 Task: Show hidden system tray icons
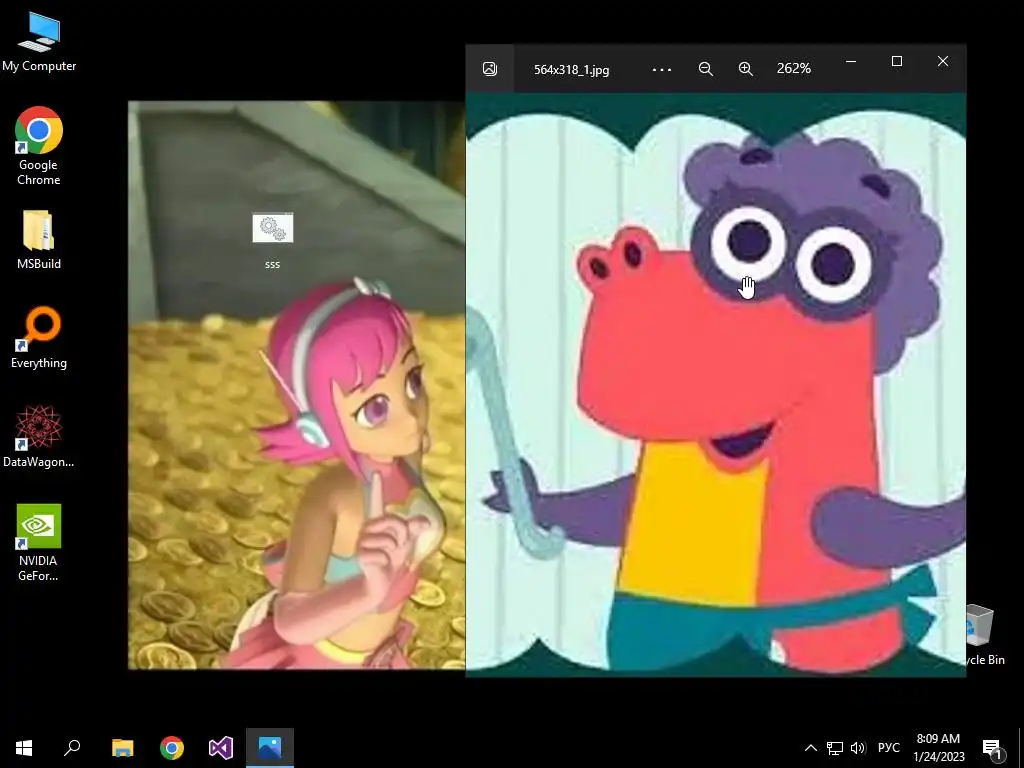810,748
